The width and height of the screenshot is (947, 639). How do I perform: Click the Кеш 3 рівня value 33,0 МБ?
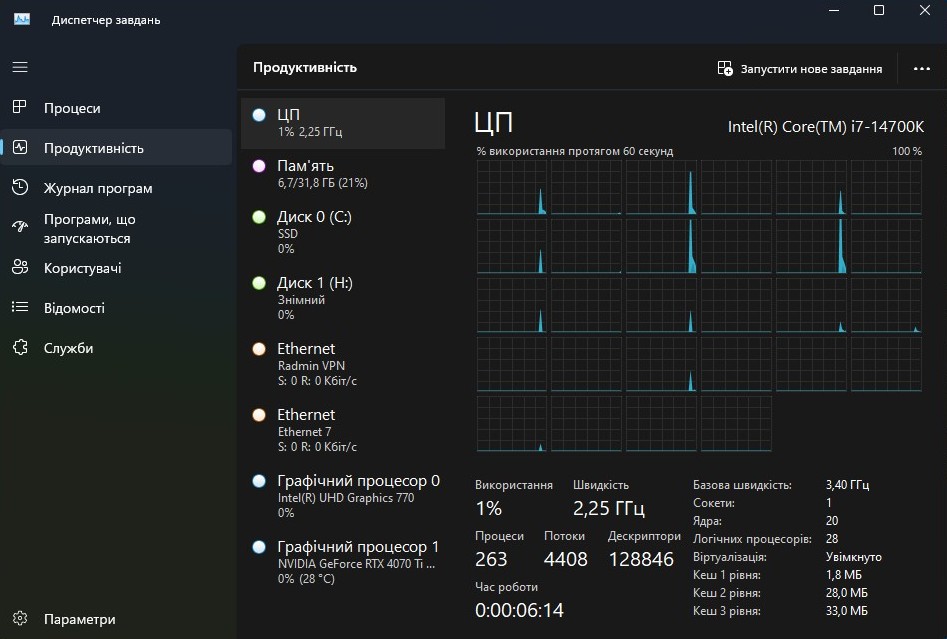[847, 611]
